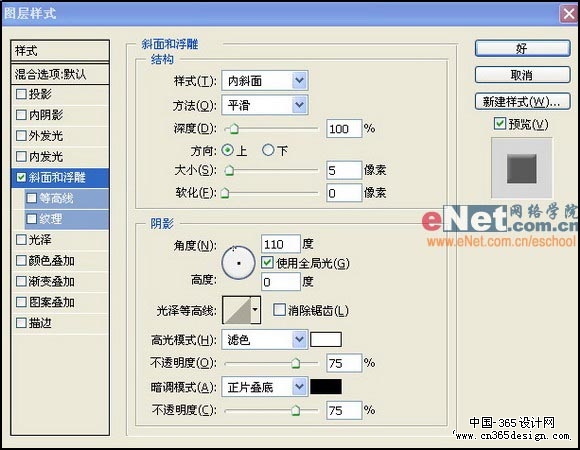Click the white highlight color swatch
This screenshot has width=580, height=450.
326,339
